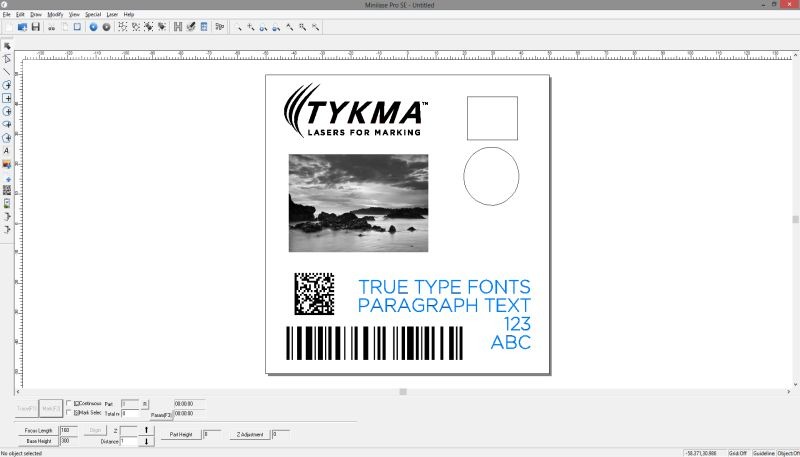Select the linear barcode on canvas
The image size is (800, 457).
point(374,343)
